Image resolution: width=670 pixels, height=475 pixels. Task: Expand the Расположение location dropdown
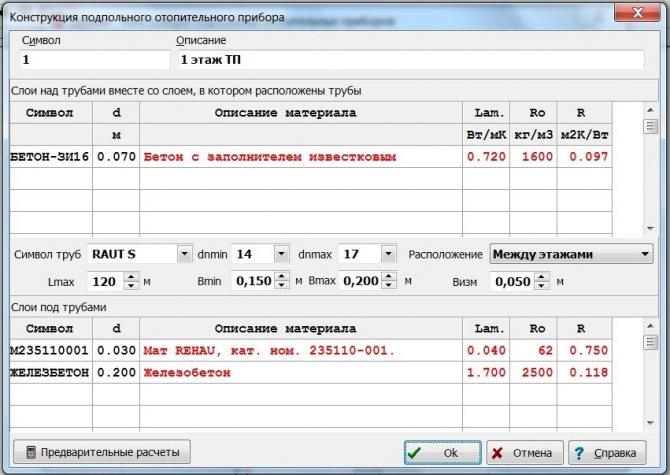643,254
